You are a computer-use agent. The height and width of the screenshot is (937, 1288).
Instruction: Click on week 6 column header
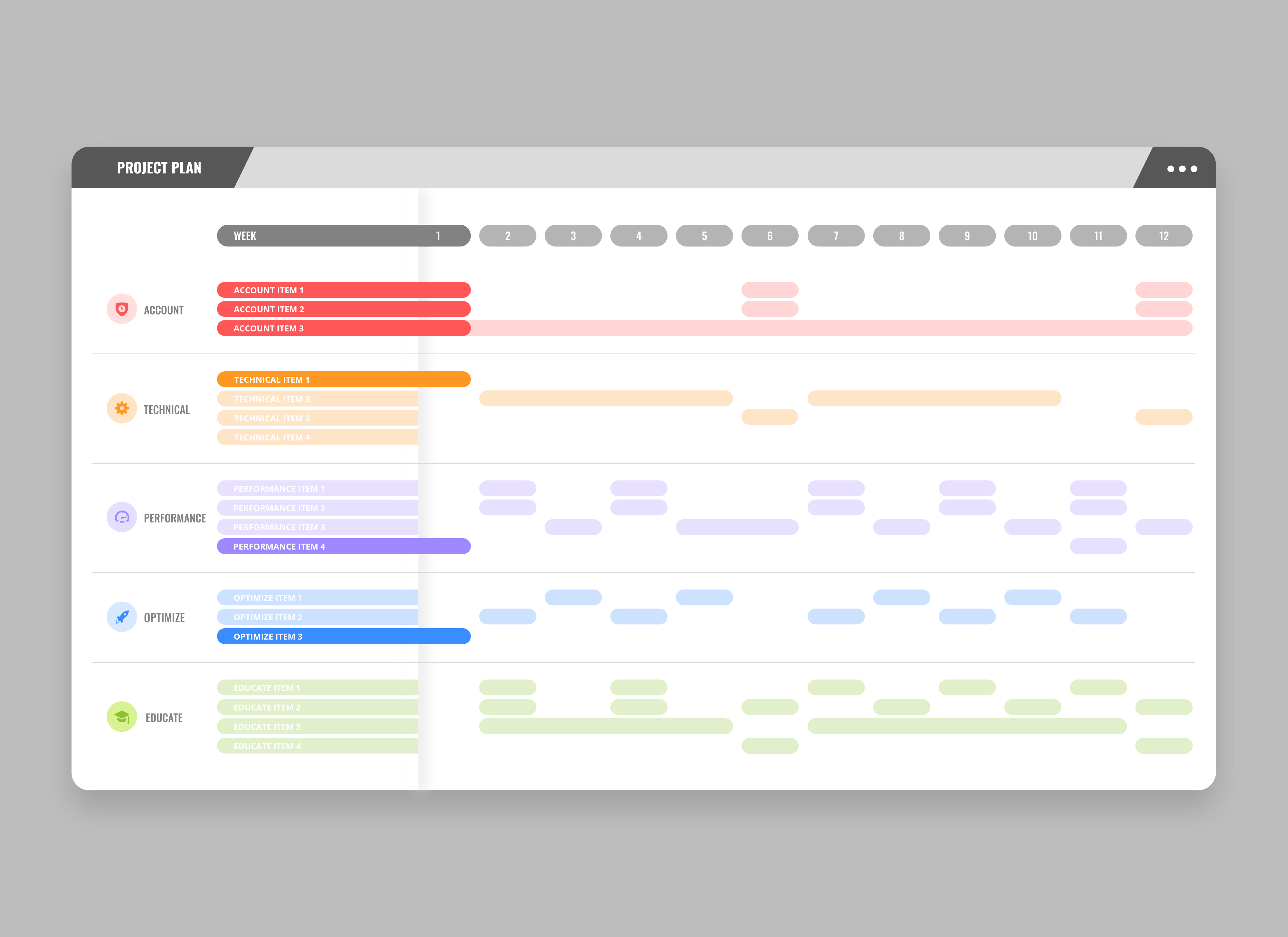(x=769, y=236)
